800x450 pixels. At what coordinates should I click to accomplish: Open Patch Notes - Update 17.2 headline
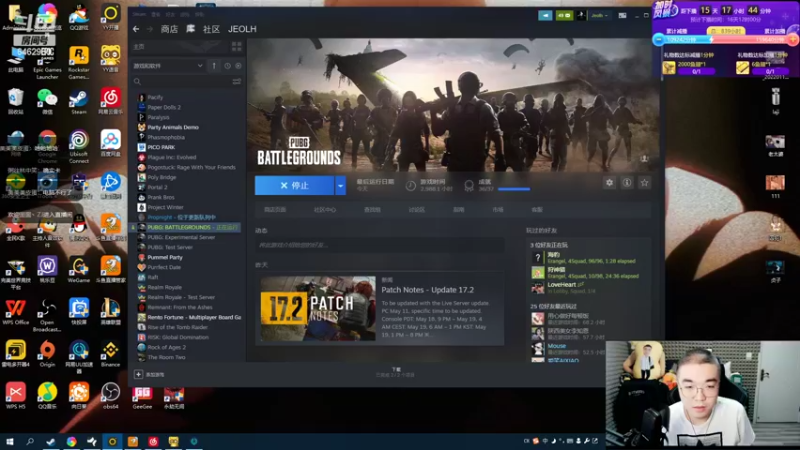click(x=428, y=290)
